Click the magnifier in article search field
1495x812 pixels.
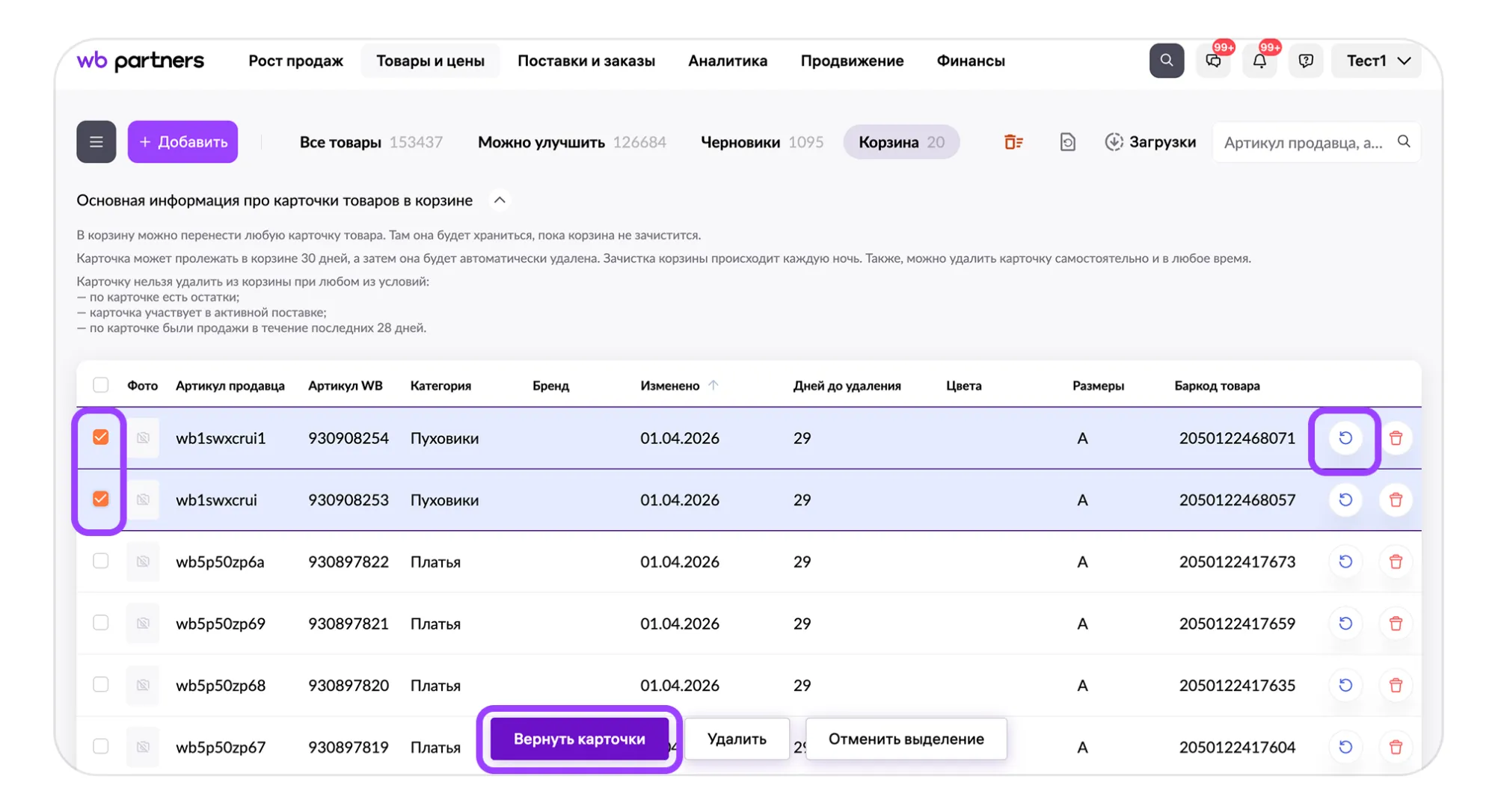pyautogui.click(x=1404, y=141)
